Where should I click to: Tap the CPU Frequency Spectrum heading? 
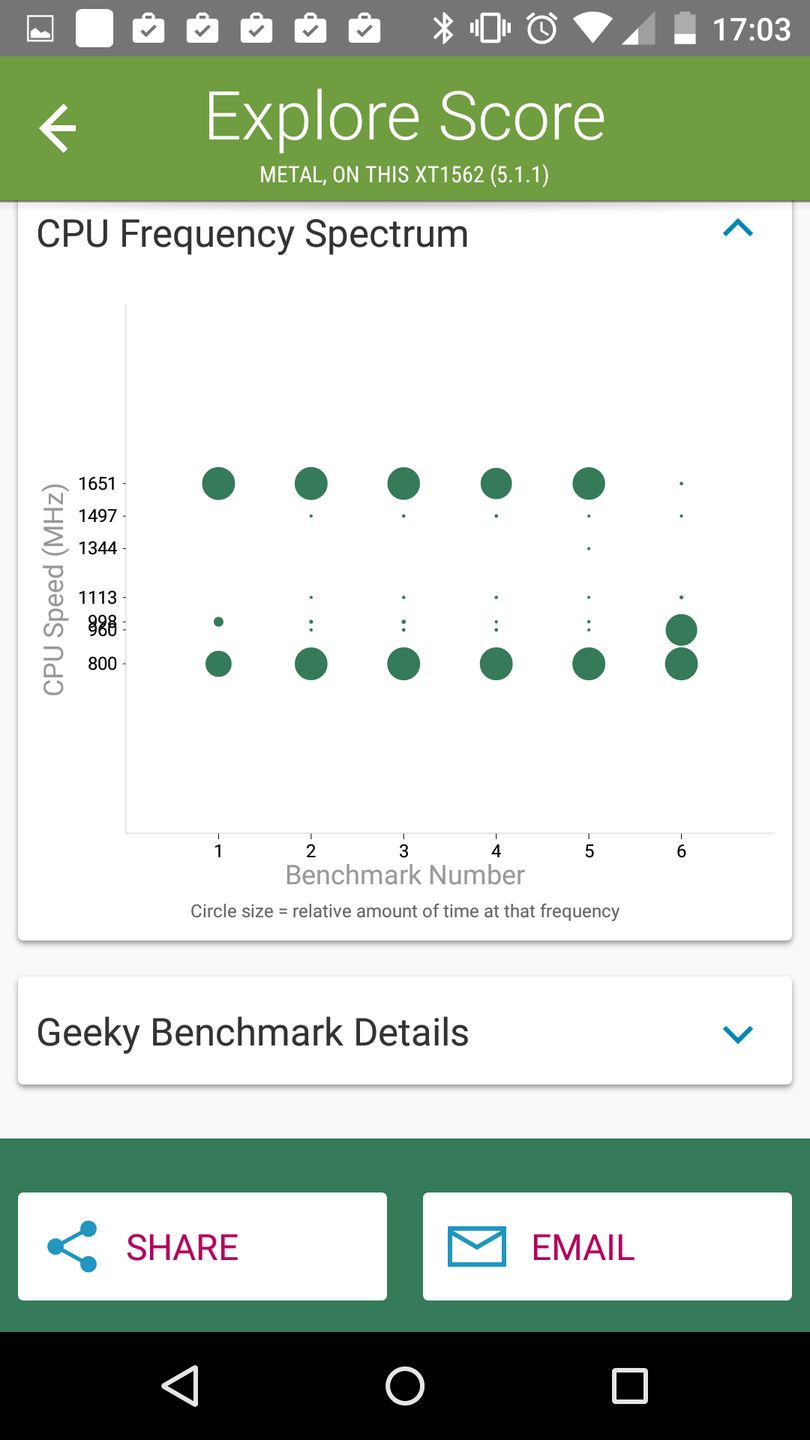coord(253,234)
